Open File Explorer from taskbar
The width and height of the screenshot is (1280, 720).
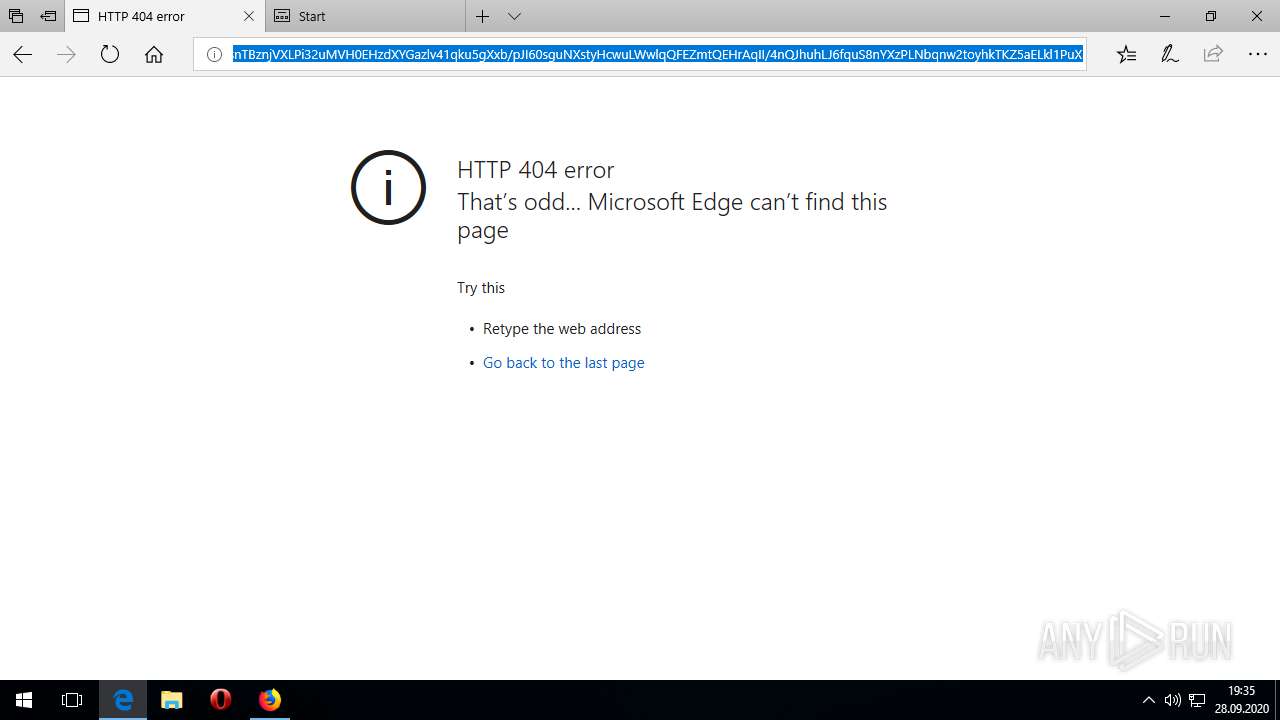pyautogui.click(x=172, y=700)
